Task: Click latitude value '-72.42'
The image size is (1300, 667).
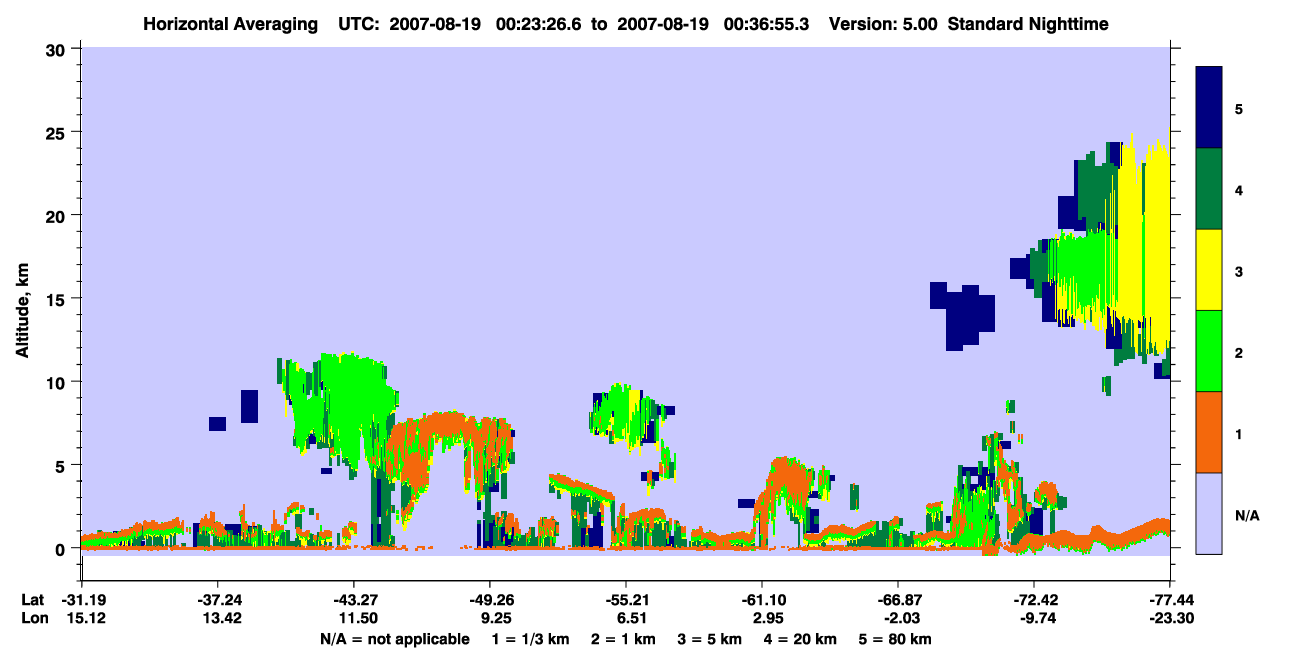Action: tap(1034, 600)
